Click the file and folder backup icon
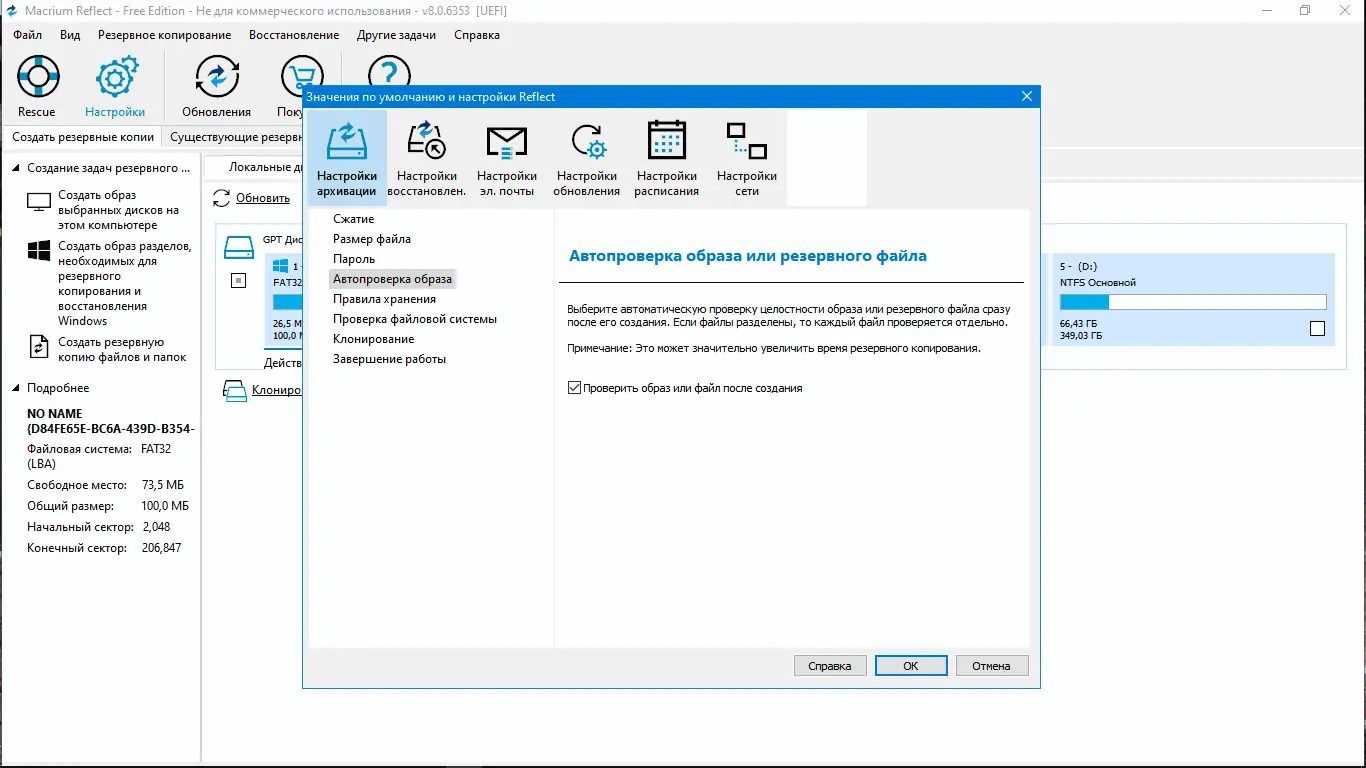Viewport: 1366px width, 768px height. point(39,346)
